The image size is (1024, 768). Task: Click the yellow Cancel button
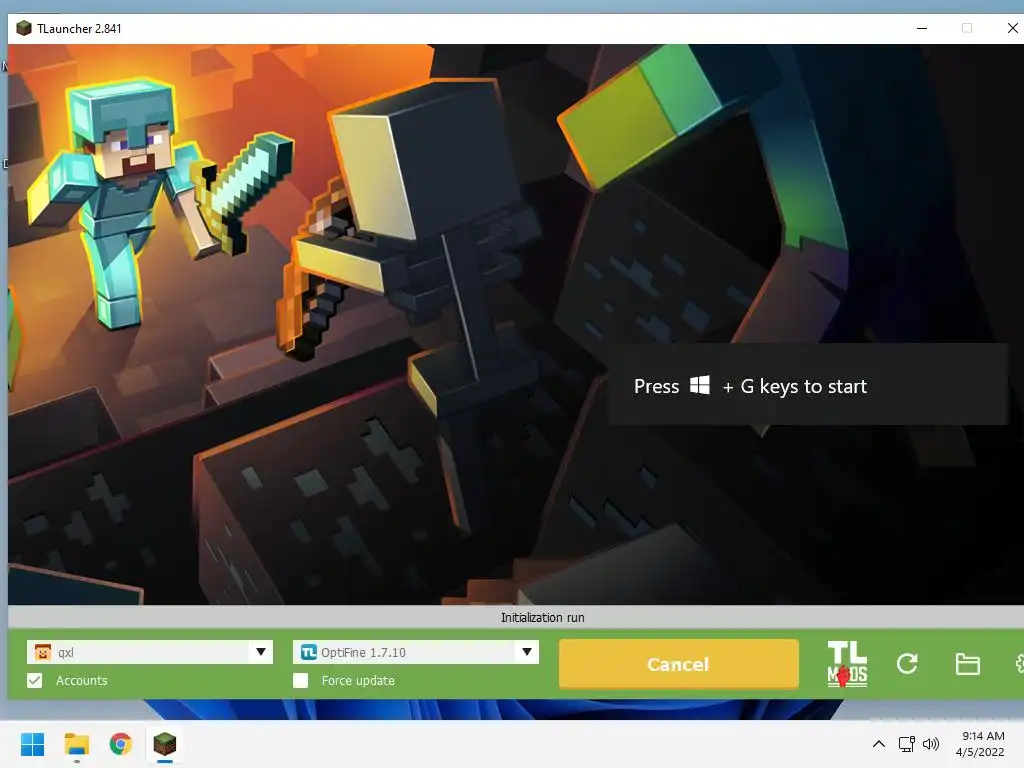pyautogui.click(x=679, y=664)
